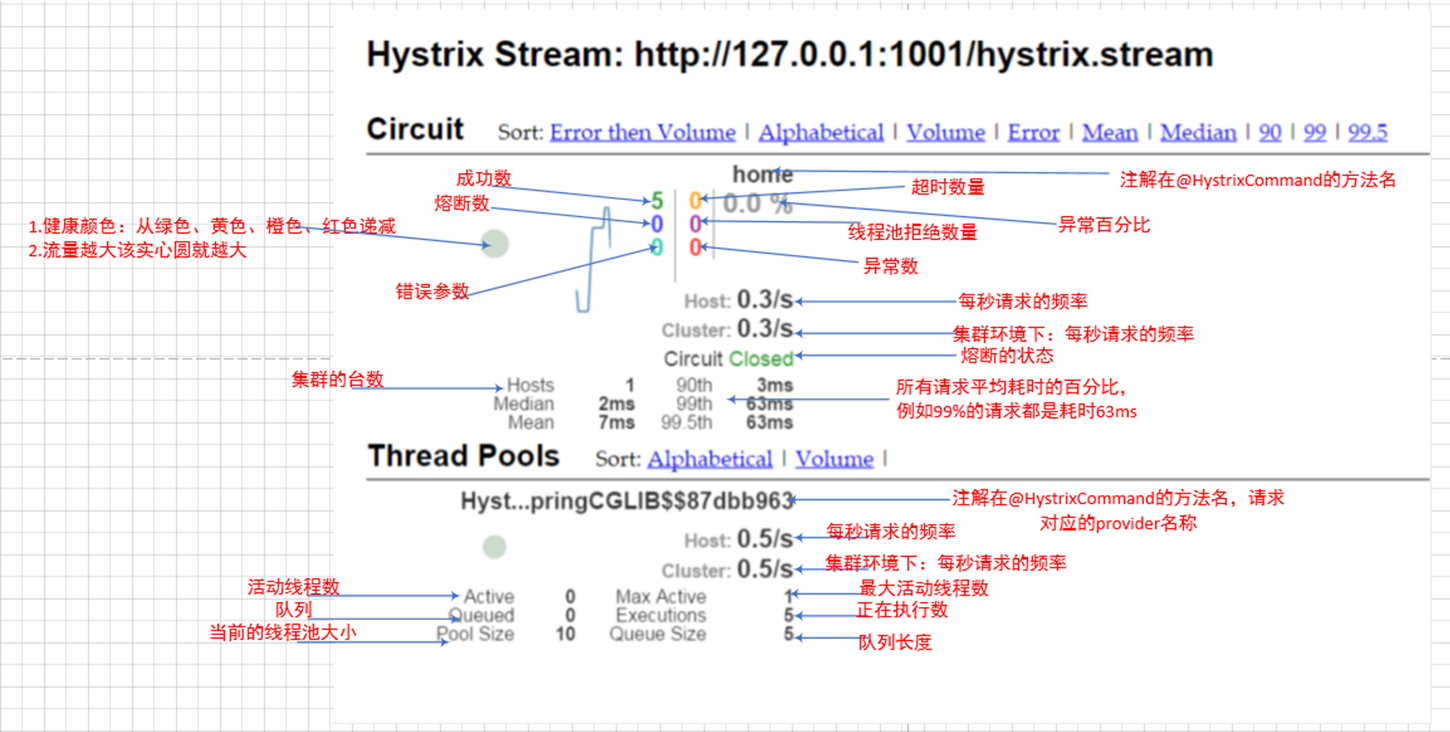Sort circuits by 99 percentile link
1450x732 pixels.
point(1315,133)
